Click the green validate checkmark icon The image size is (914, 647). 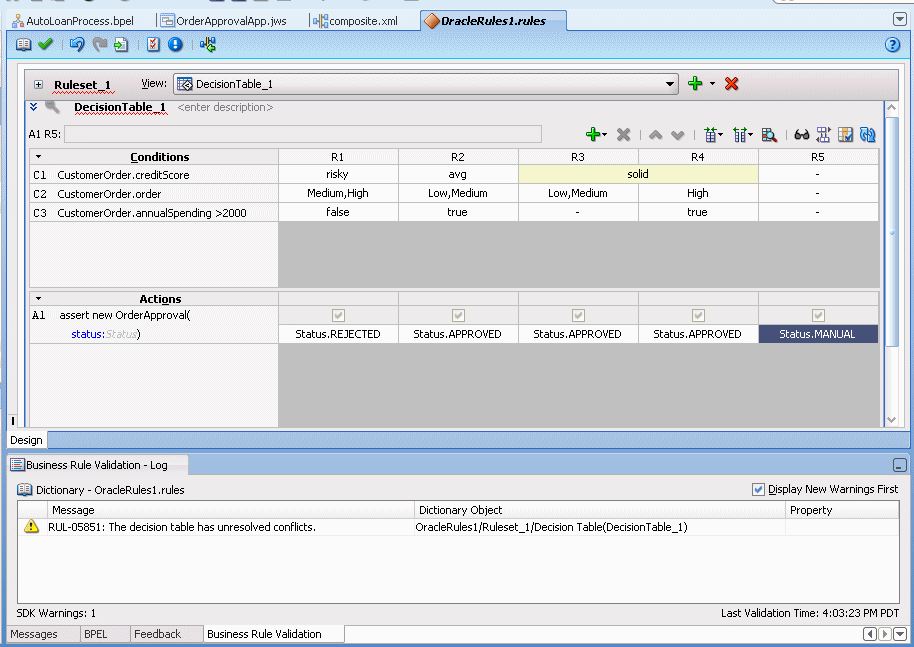45,44
